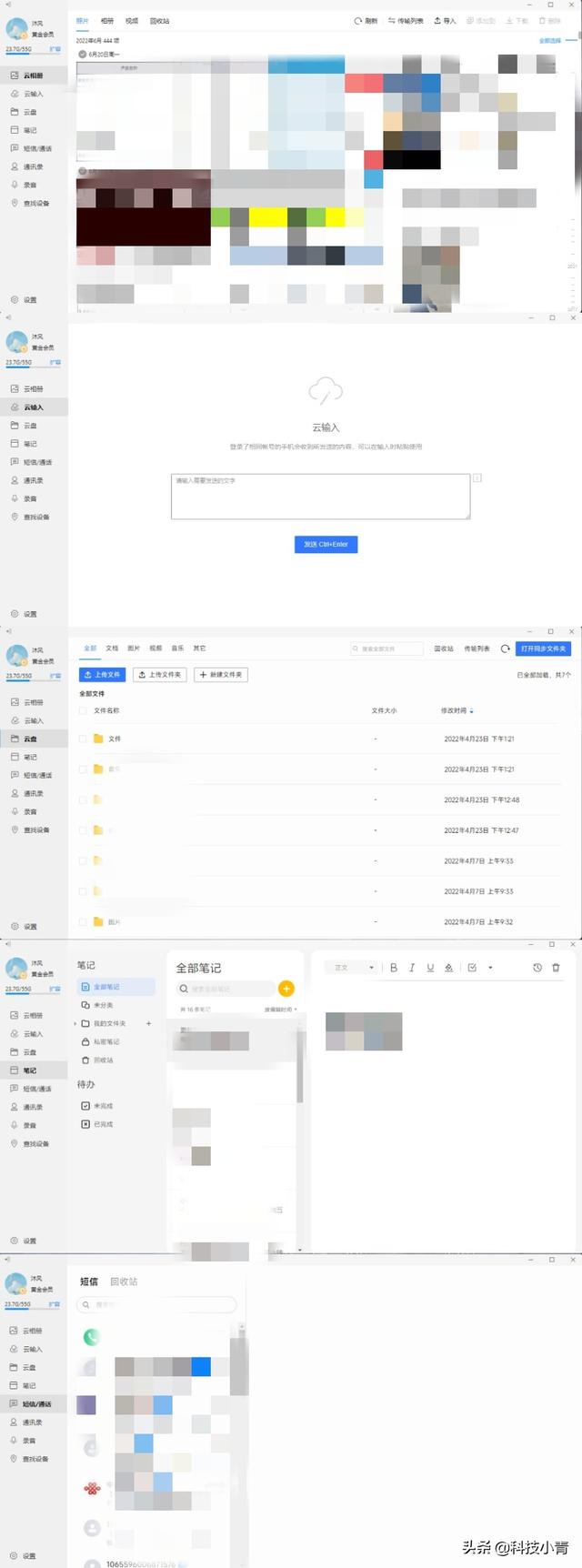This screenshot has width=582, height=1568.
Task: Click the 发送 Ctrl+Enter button
Action: click(x=326, y=544)
